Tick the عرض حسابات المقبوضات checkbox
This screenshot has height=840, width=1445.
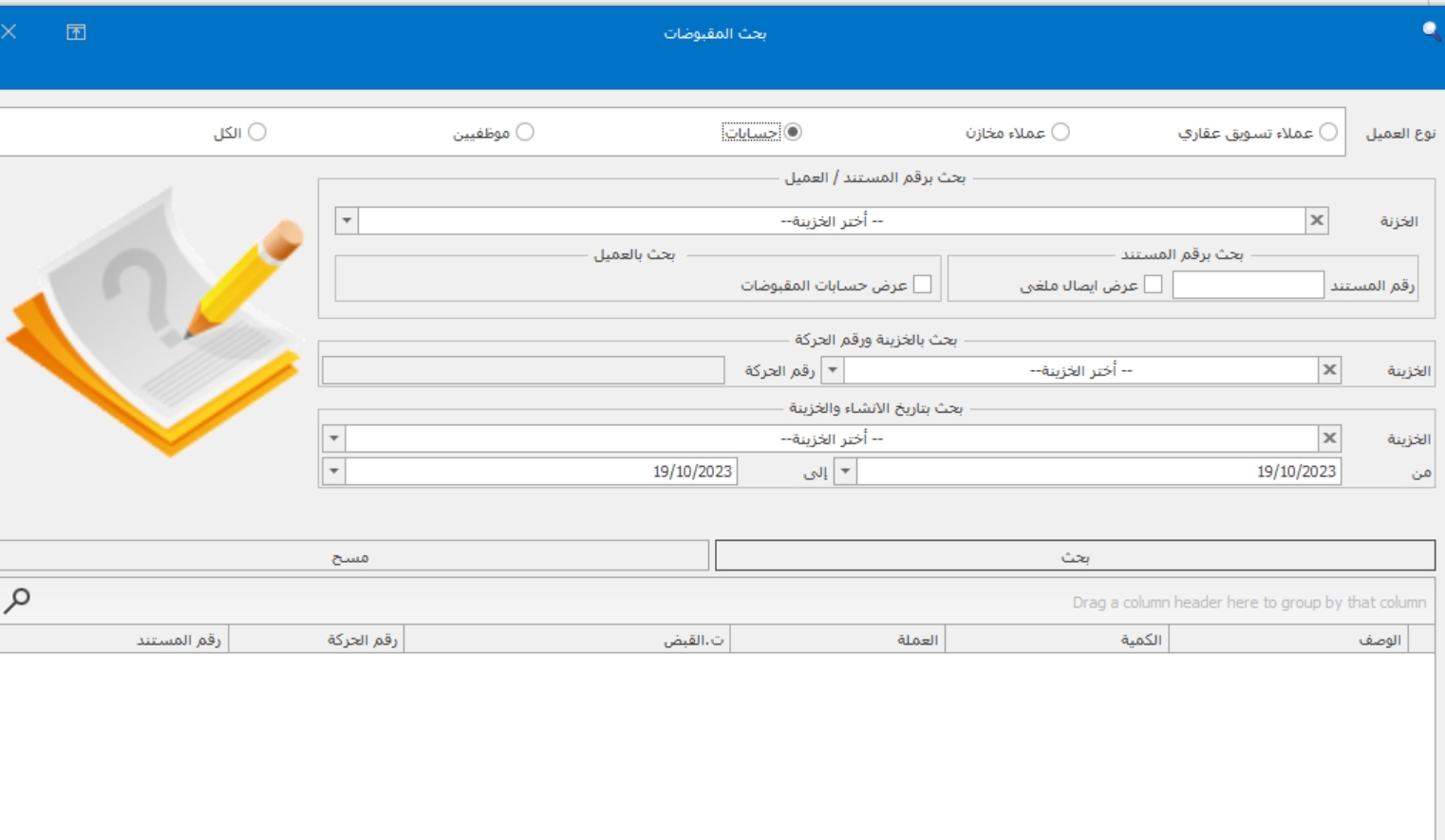(922, 285)
